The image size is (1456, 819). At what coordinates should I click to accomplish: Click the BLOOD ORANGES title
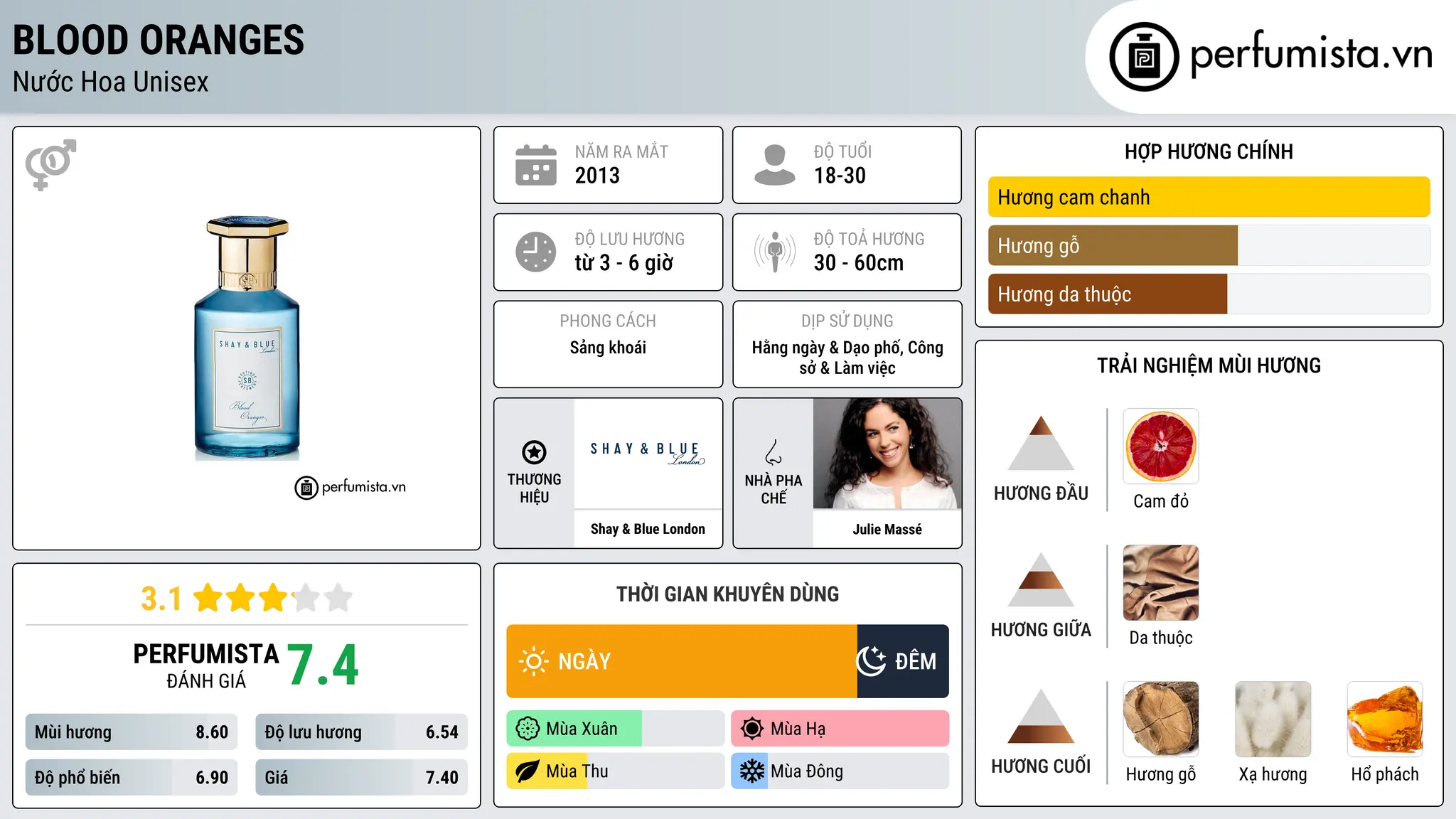pyautogui.click(x=159, y=40)
